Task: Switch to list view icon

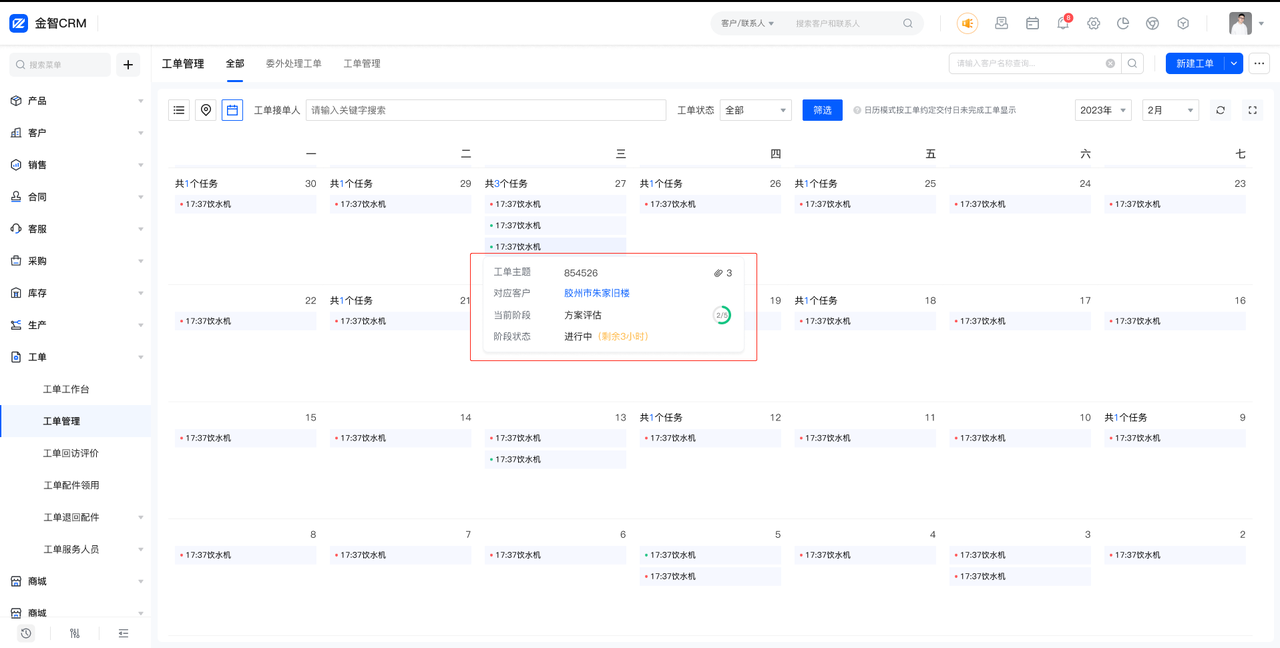Action: tap(179, 110)
